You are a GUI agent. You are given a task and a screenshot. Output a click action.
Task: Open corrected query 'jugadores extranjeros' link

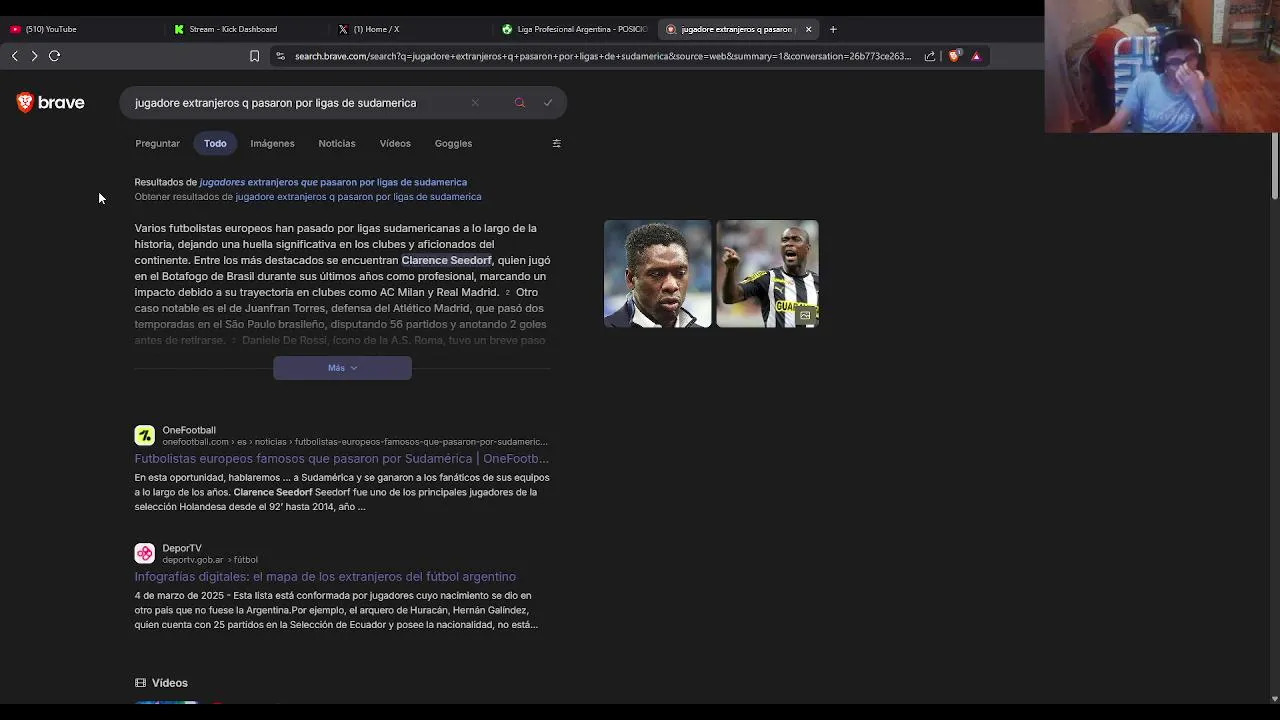click(333, 182)
